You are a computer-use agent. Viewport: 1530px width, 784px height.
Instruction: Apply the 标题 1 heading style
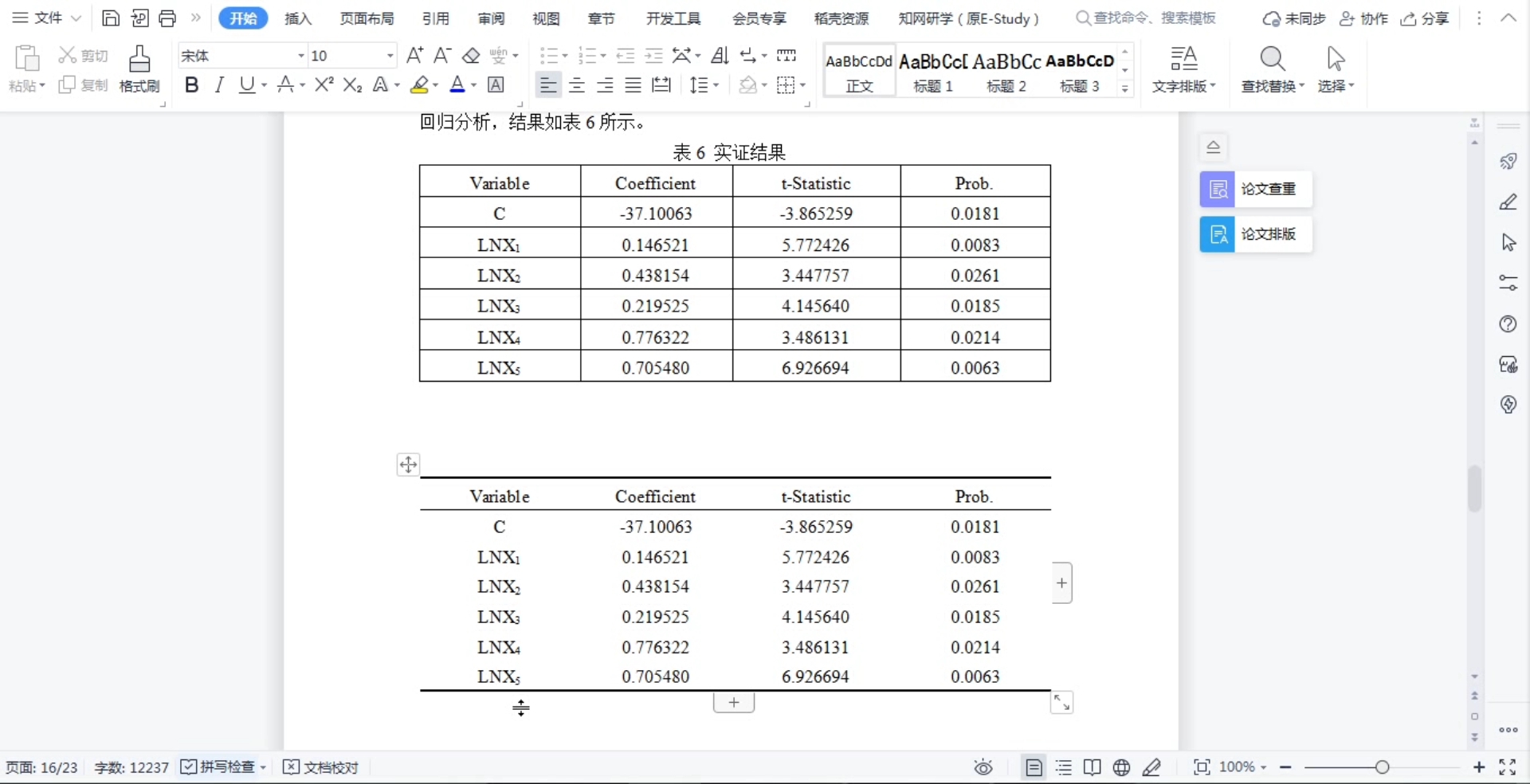(933, 70)
